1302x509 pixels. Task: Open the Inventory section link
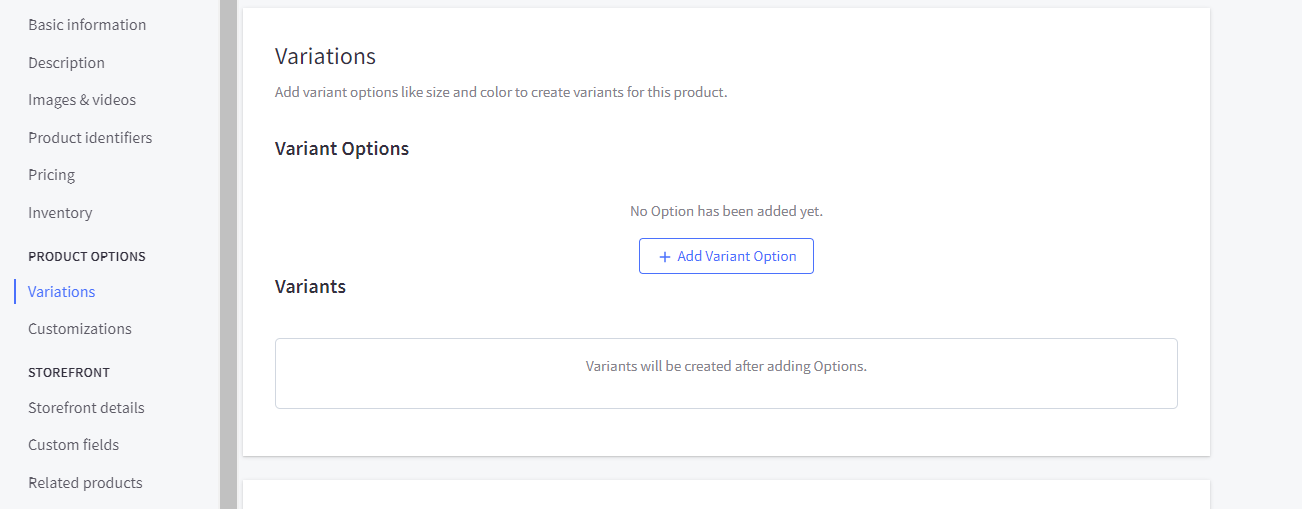pos(60,213)
